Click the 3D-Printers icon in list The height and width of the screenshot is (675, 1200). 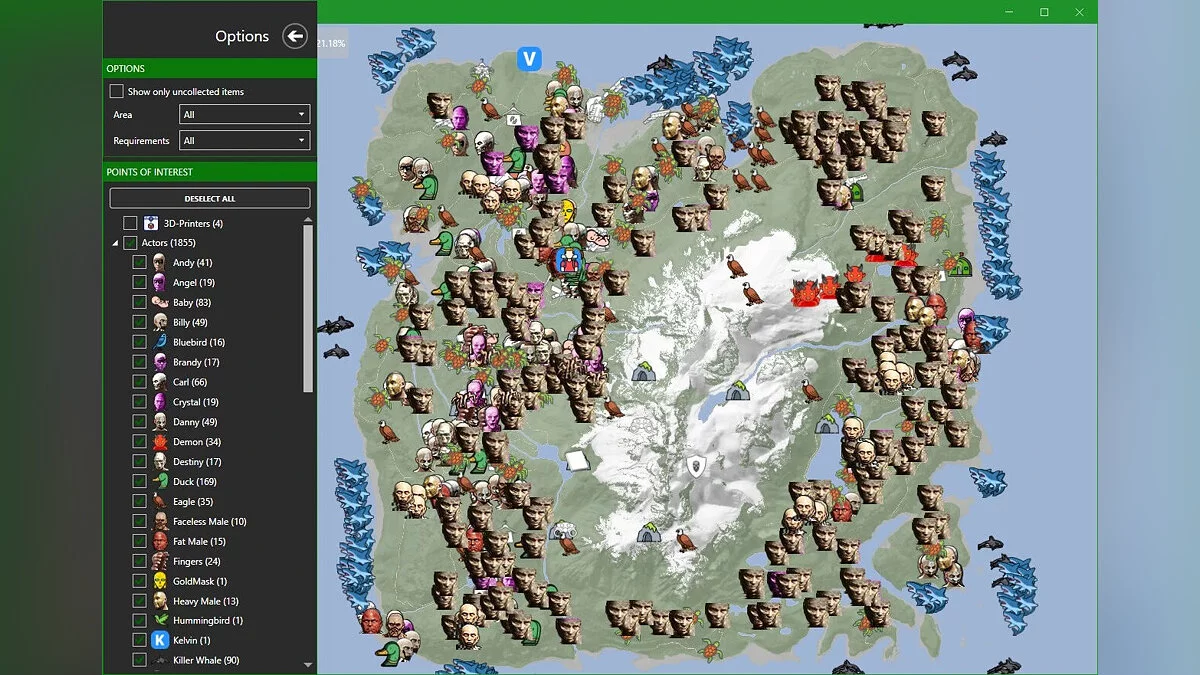point(151,223)
